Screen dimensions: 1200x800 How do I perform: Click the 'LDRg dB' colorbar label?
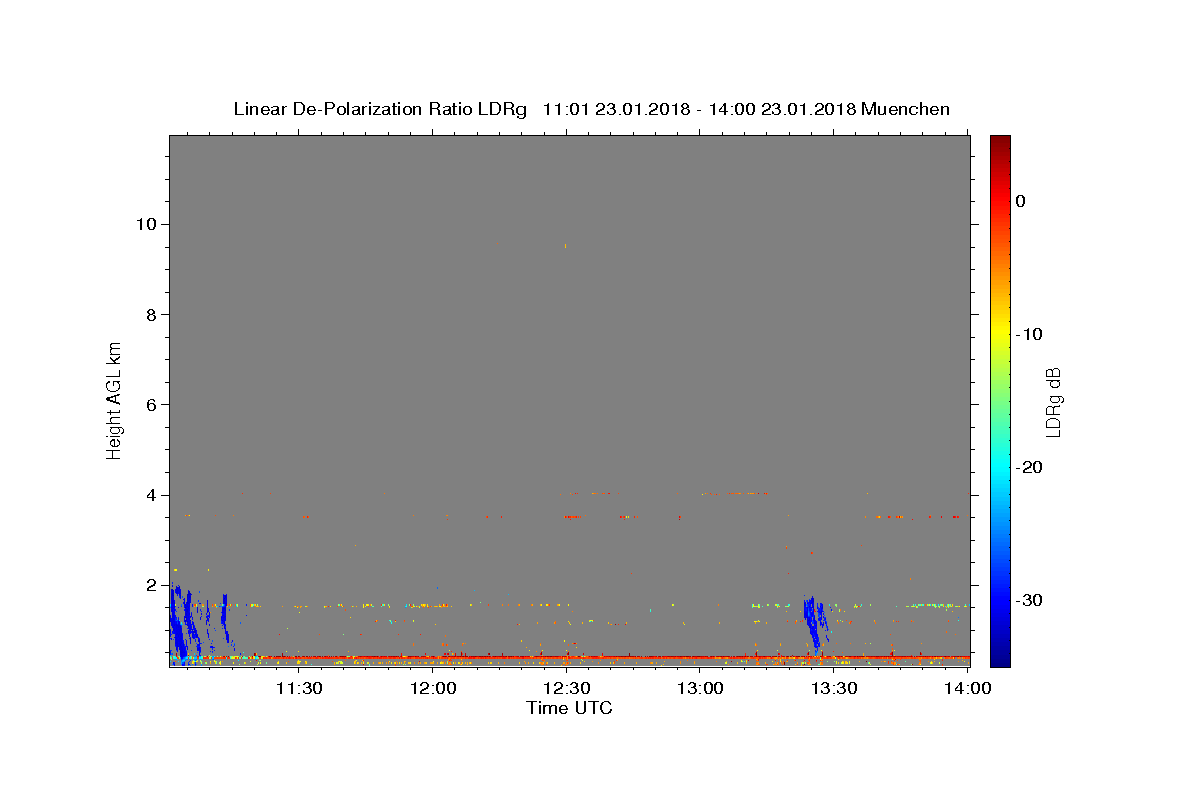[x=1053, y=401]
